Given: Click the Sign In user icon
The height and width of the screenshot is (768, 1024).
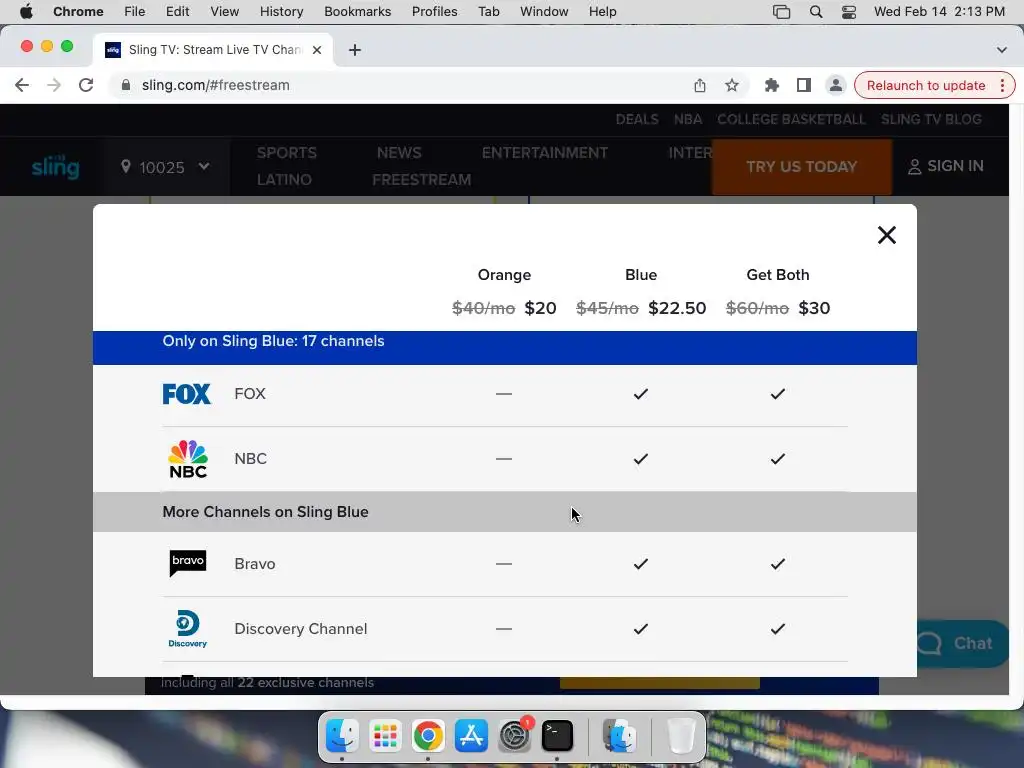Looking at the screenshot, I should 914,167.
